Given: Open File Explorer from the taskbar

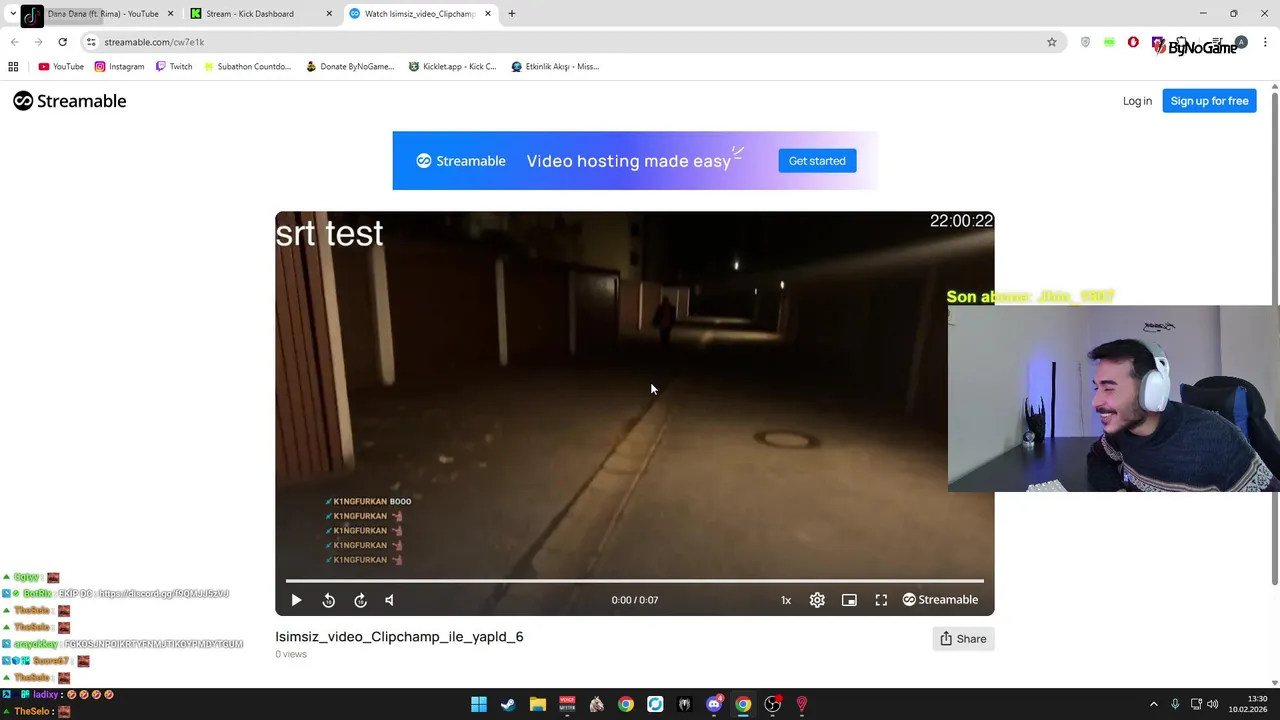Looking at the screenshot, I should coord(537,704).
